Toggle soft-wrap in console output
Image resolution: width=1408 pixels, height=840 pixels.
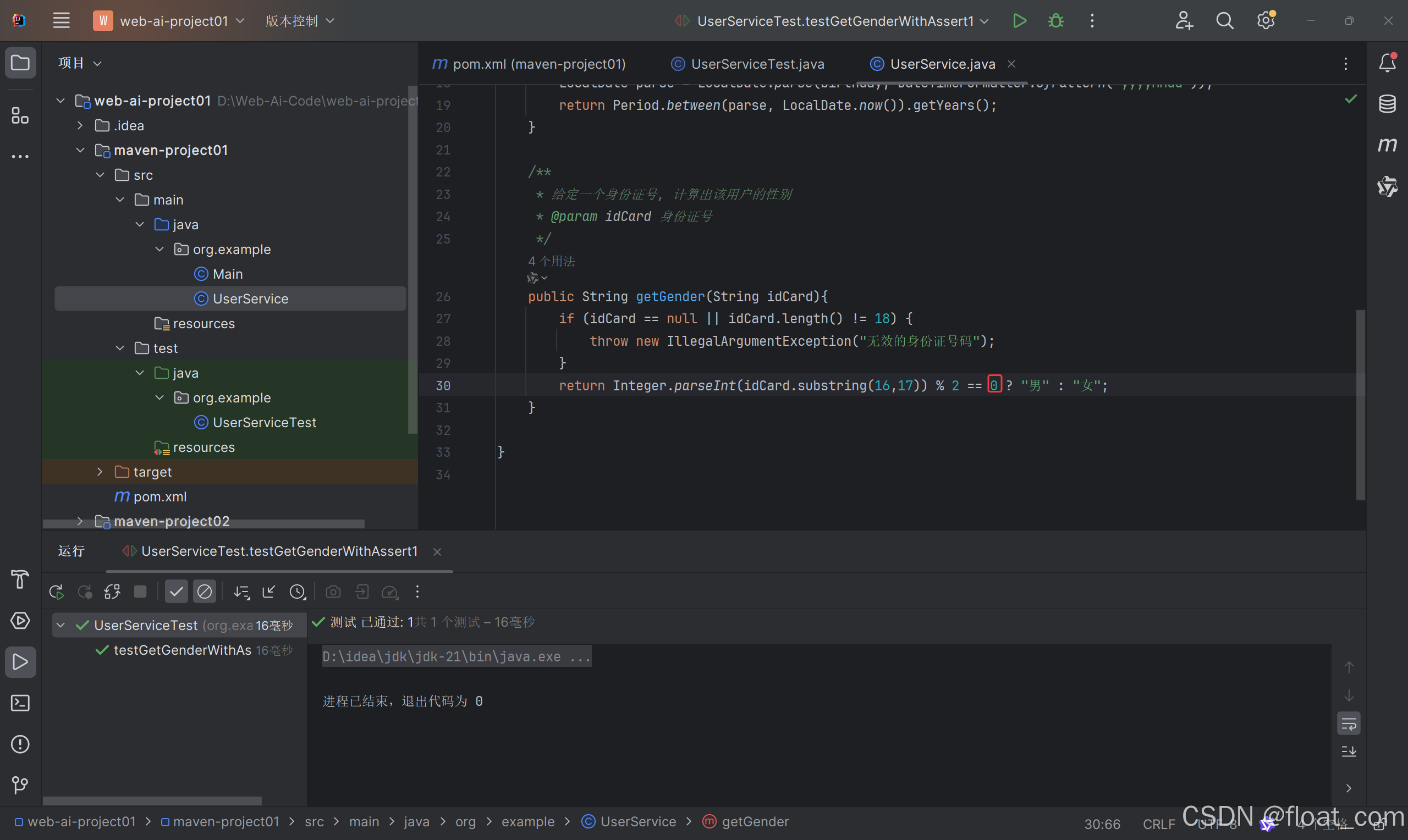point(1349,723)
